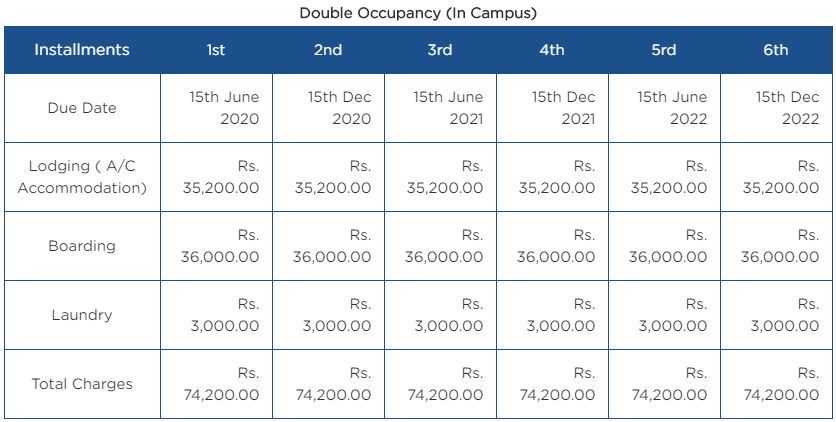Select the Total Charges row label
The image size is (836, 422).
click(x=82, y=384)
